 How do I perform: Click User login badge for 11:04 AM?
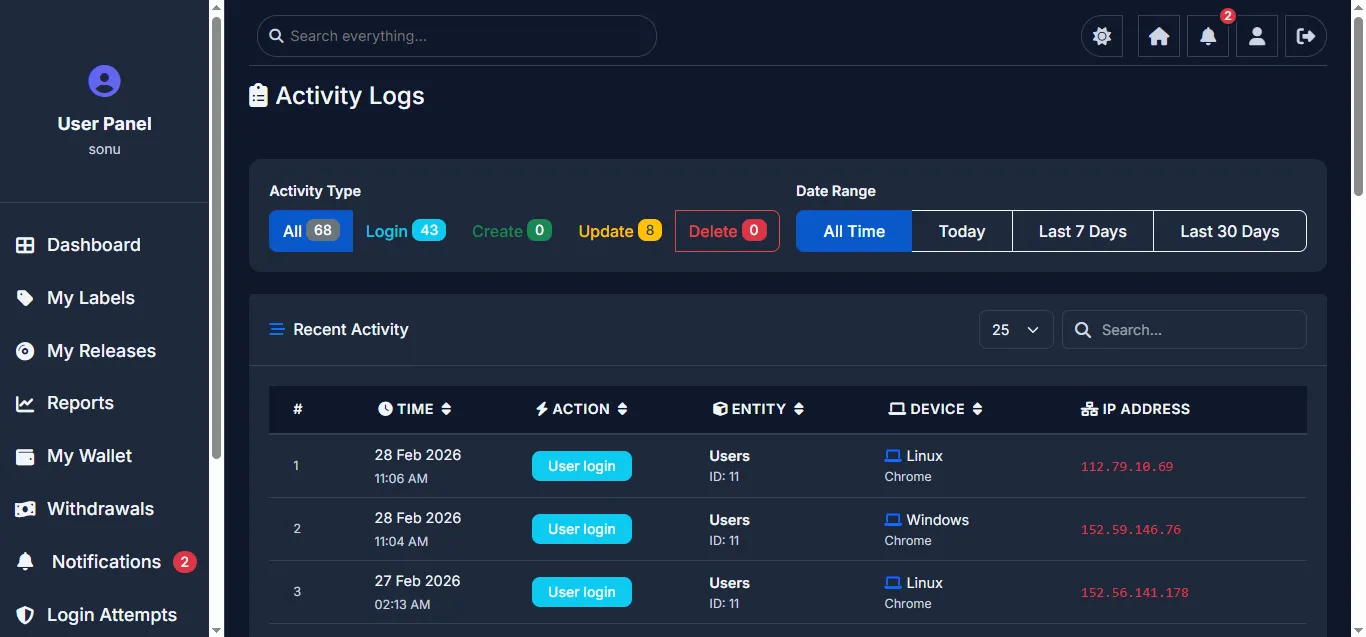pyautogui.click(x=582, y=529)
